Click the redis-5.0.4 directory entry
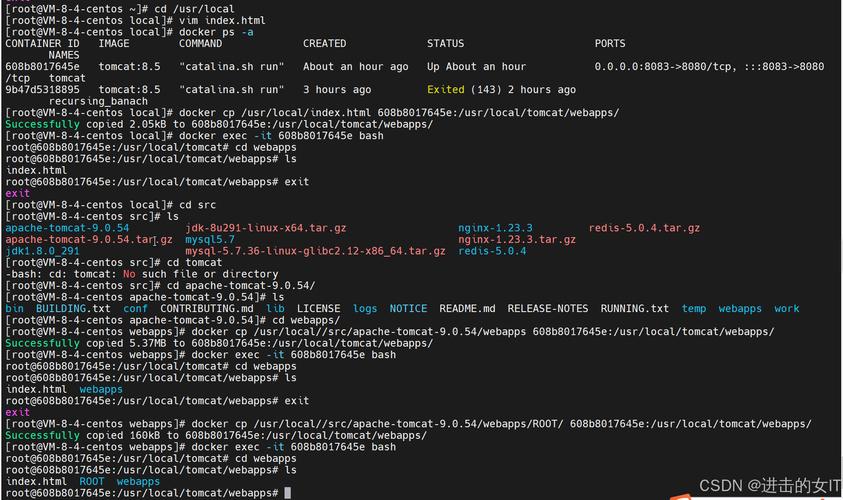843x500 pixels. pos(492,251)
